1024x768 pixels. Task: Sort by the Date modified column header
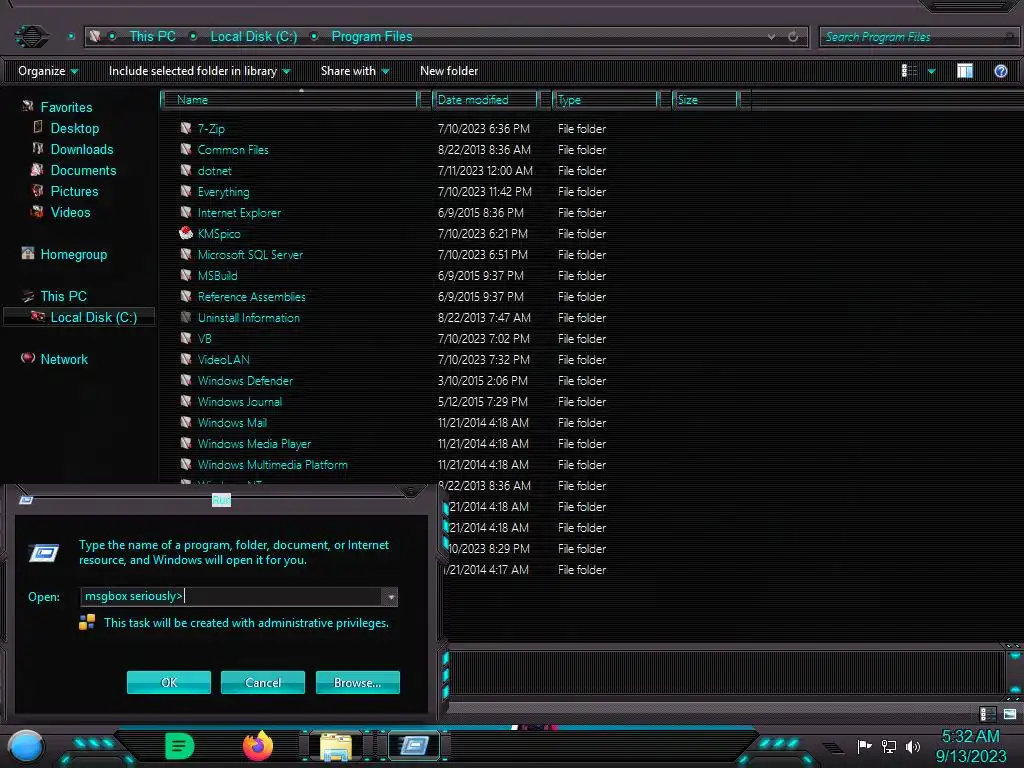(485, 100)
